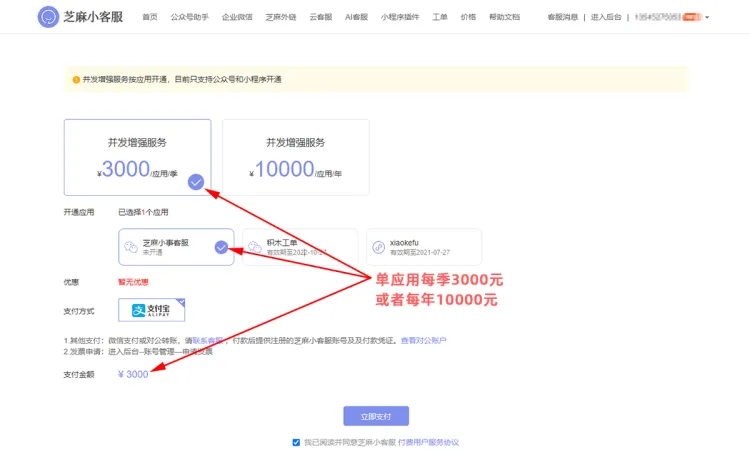750x469 pixels.
Task: Click the 客服消息 link
Action: [x=562, y=17]
